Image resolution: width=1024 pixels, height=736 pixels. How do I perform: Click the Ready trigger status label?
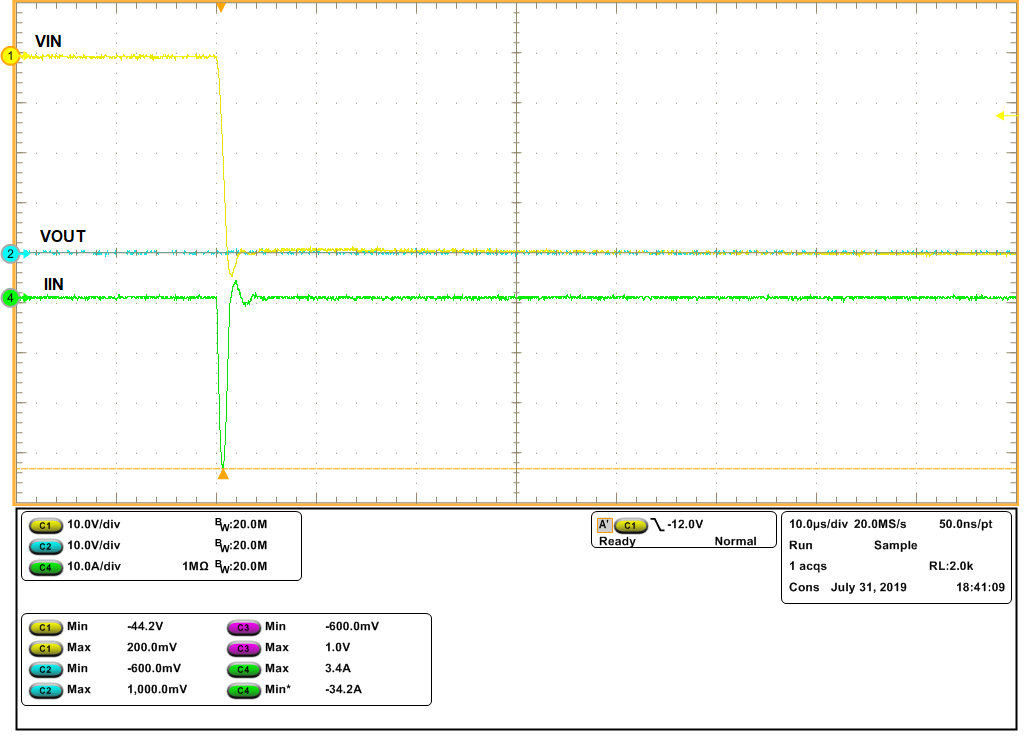617,541
